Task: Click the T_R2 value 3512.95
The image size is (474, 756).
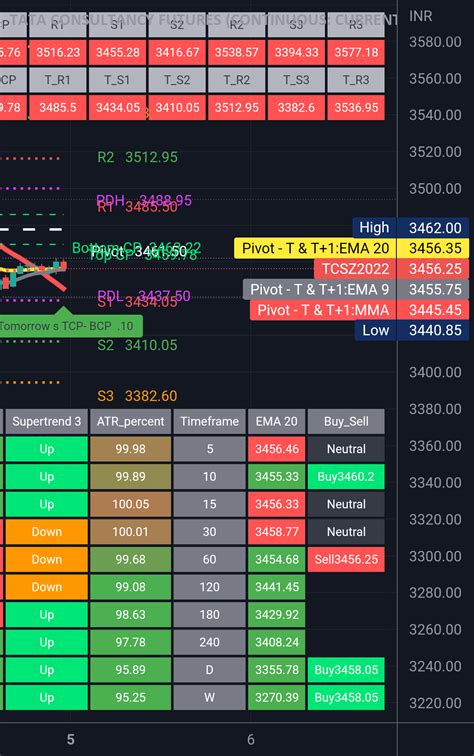Action: coord(237,107)
